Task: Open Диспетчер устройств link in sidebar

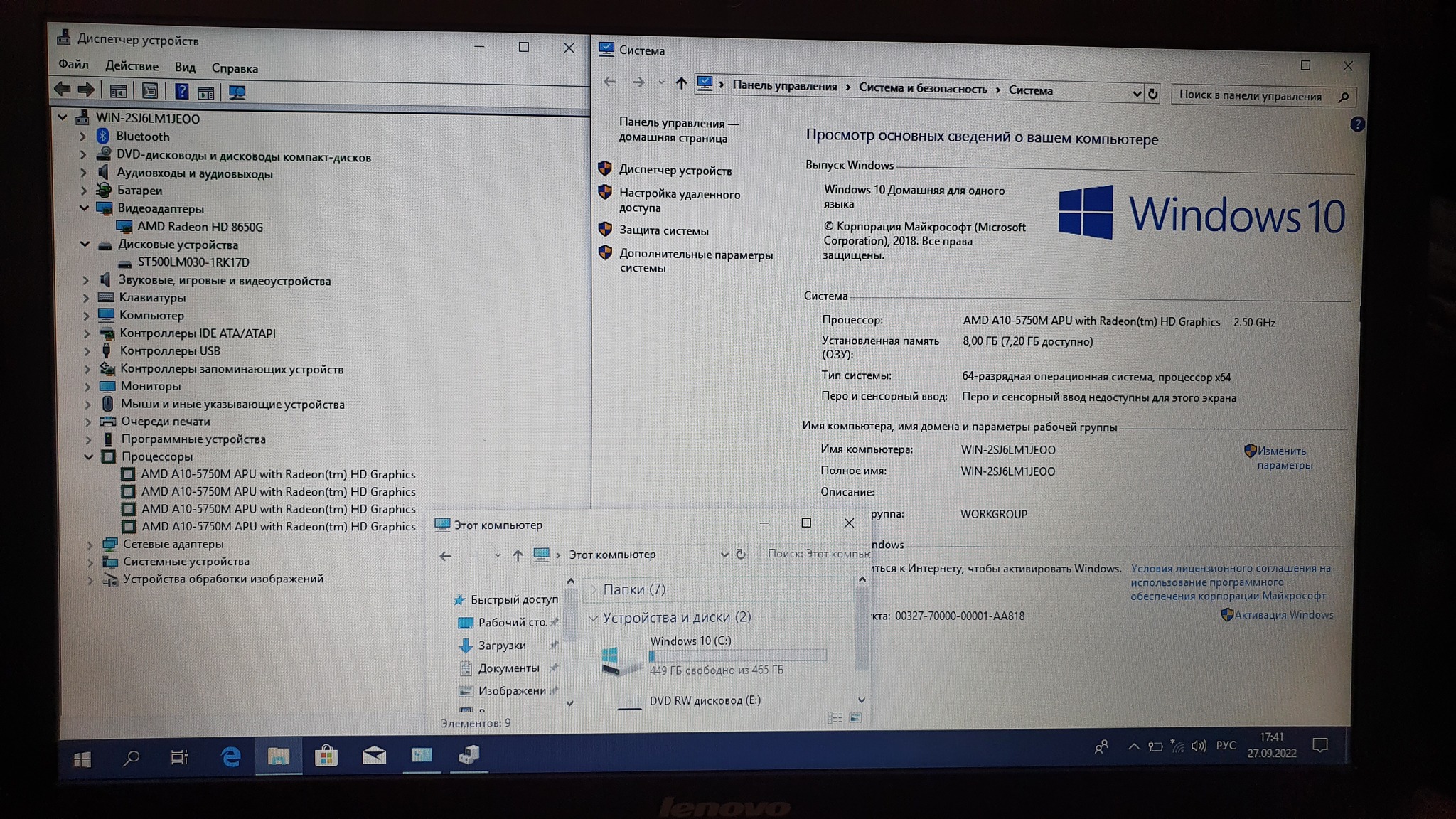Action: (675, 171)
